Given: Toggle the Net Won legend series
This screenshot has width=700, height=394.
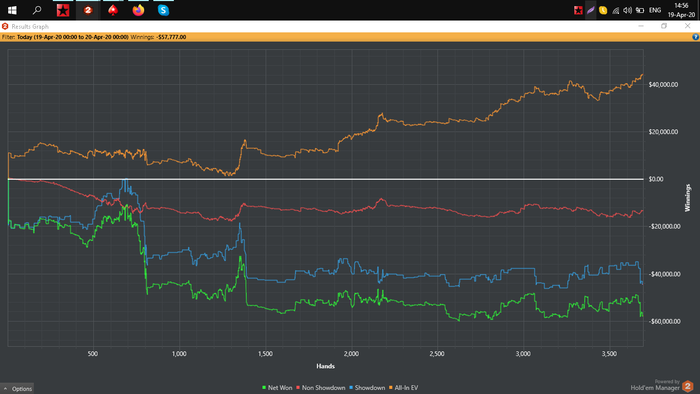Looking at the screenshot, I should [277, 388].
